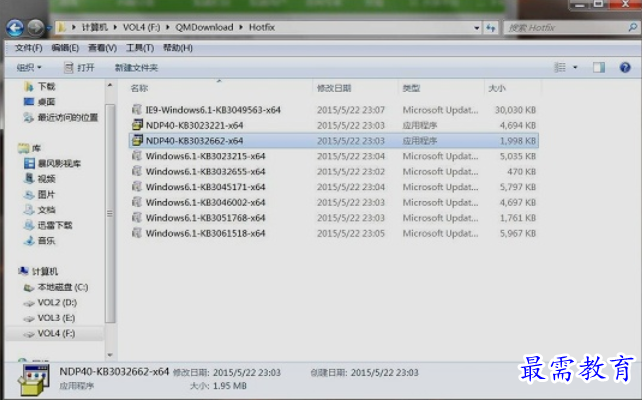Sort by the 类型 column header
The width and height of the screenshot is (642, 400).
[411, 88]
